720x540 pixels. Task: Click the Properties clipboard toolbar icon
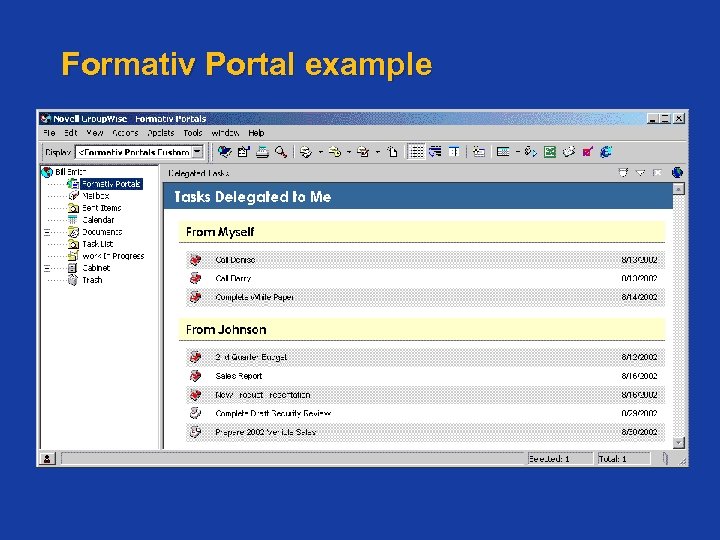click(x=243, y=152)
